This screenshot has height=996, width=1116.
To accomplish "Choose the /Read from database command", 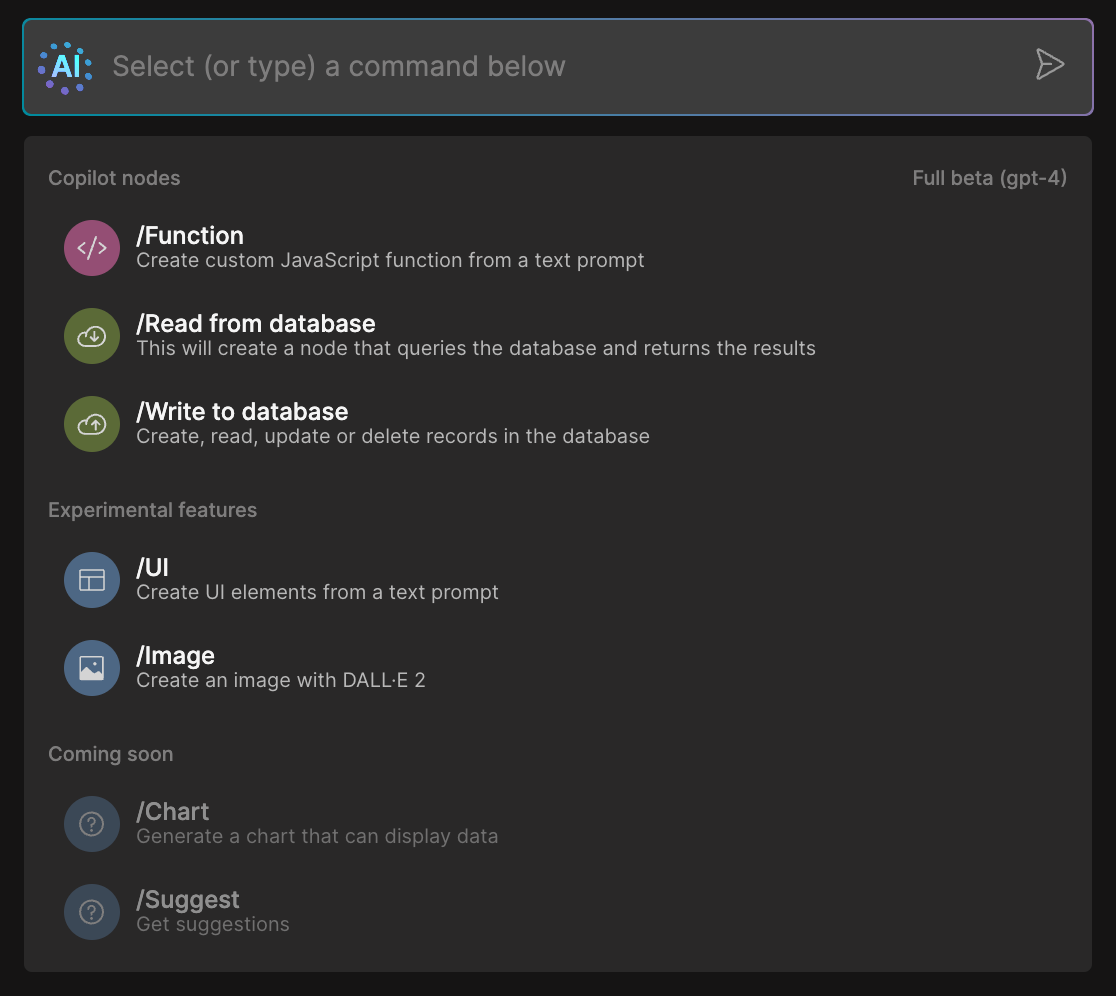I will 256,324.
